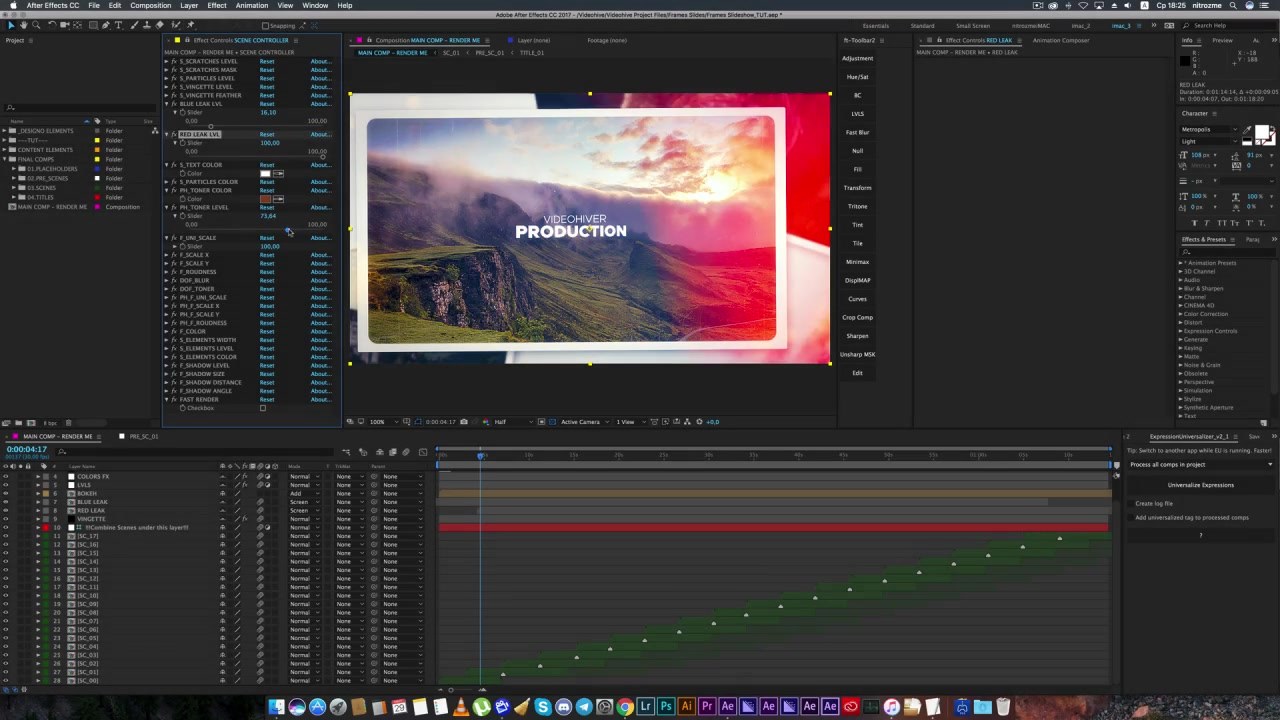The image size is (1280, 720).
Task: Click the Curves button in ft-Toolbar
Action: pos(857,299)
